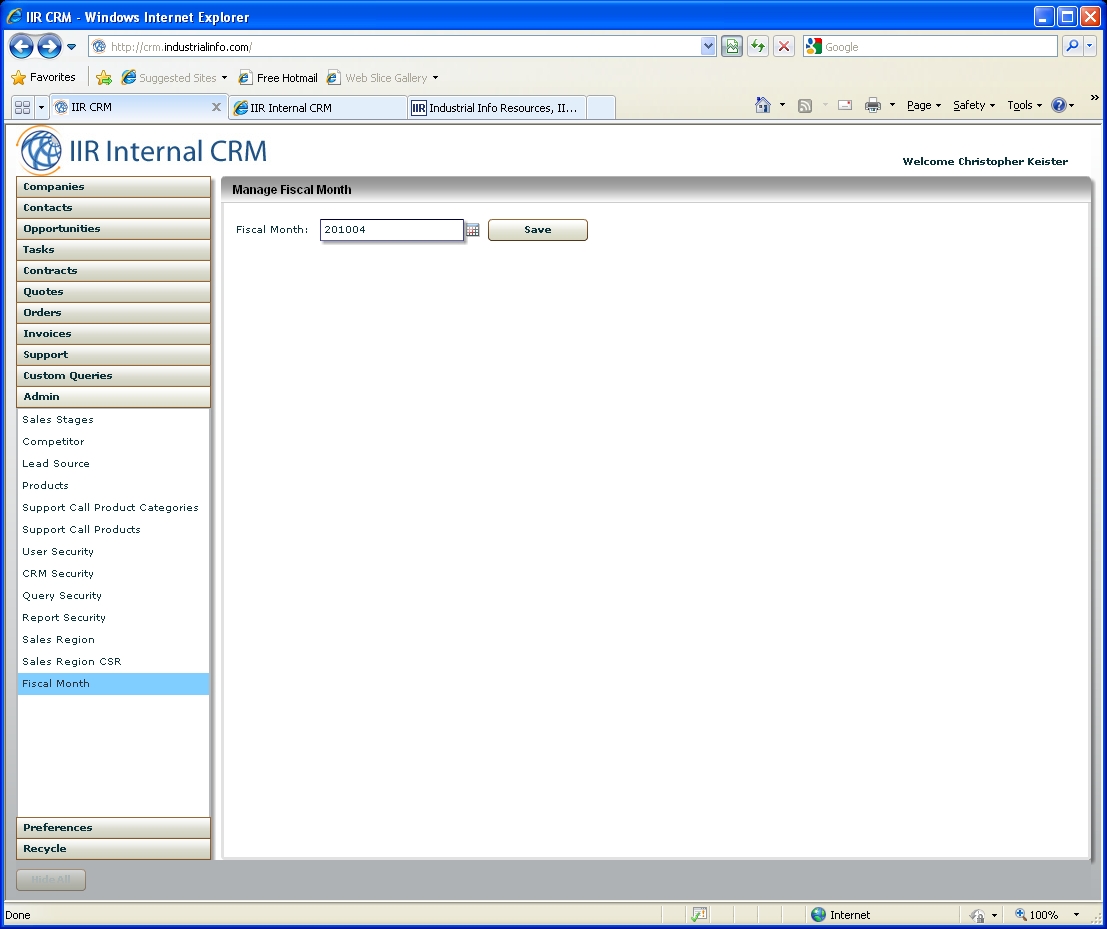Click the Fiscal Month text field
Screen dimensions: 1107x929
click(391, 230)
